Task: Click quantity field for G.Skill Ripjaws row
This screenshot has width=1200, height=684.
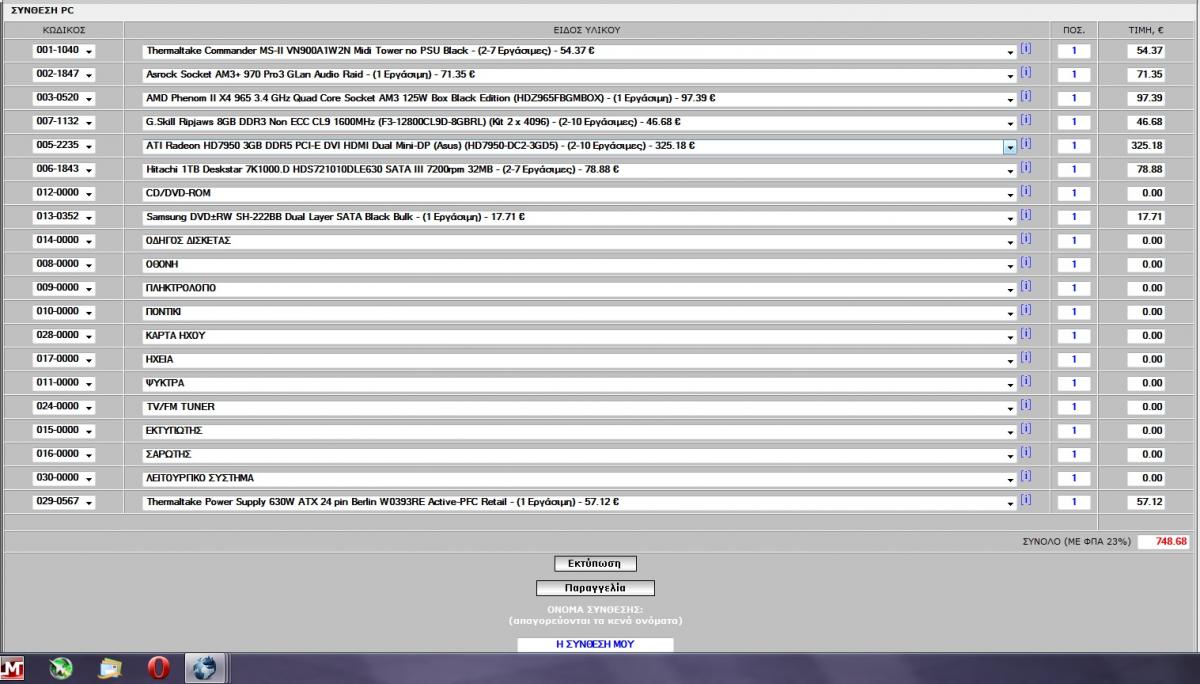Action: tap(1074, 122)
